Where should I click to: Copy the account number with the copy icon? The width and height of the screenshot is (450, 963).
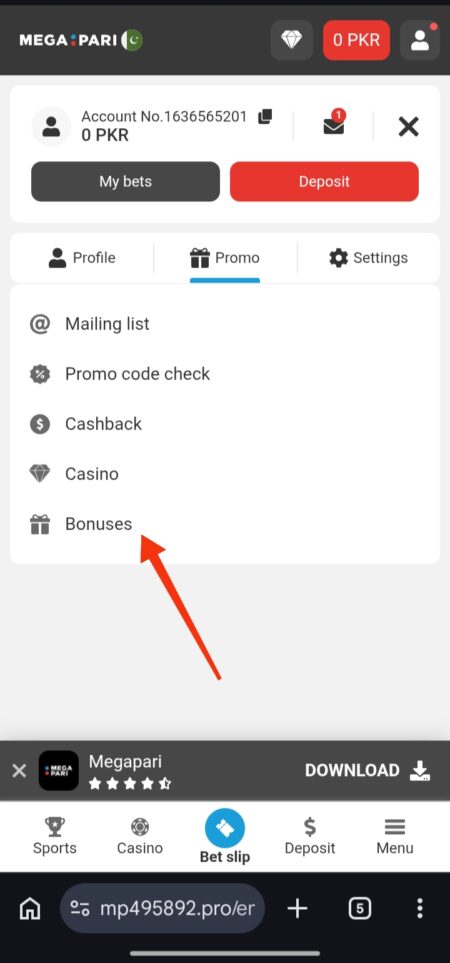coord(265,116)
